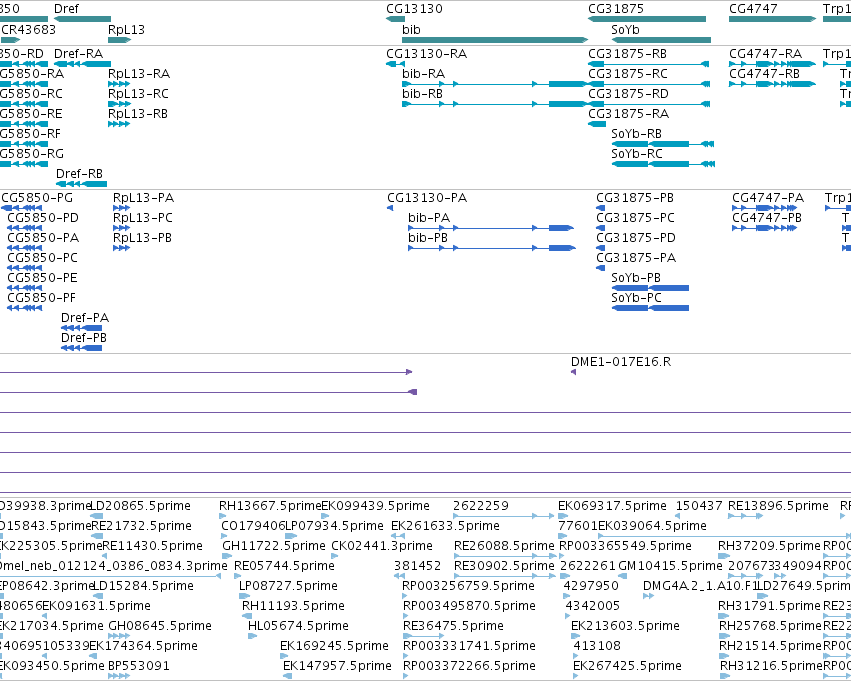Open protein label CG4747-PA

768,198
